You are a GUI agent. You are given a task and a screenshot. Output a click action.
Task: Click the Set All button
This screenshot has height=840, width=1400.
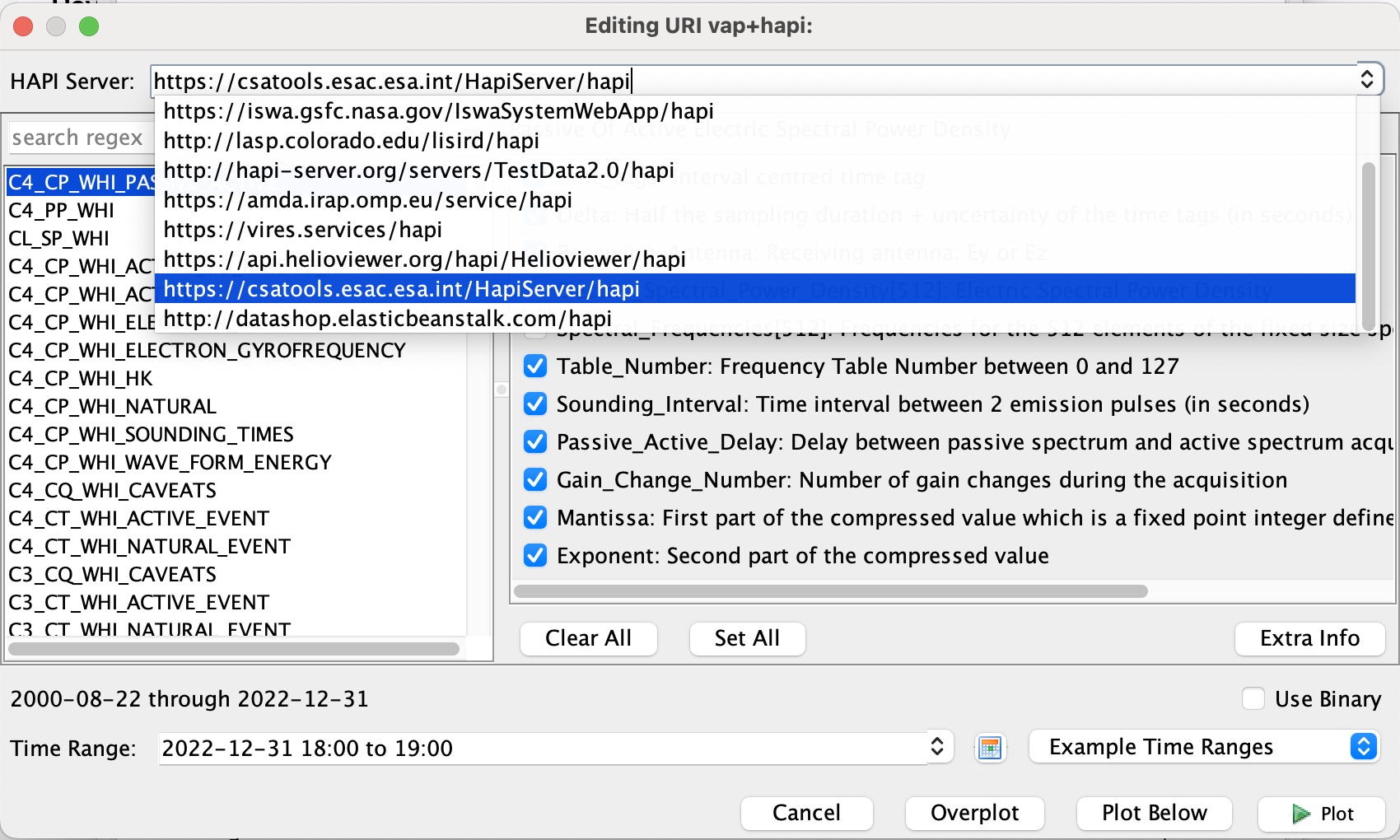(747, 638)
